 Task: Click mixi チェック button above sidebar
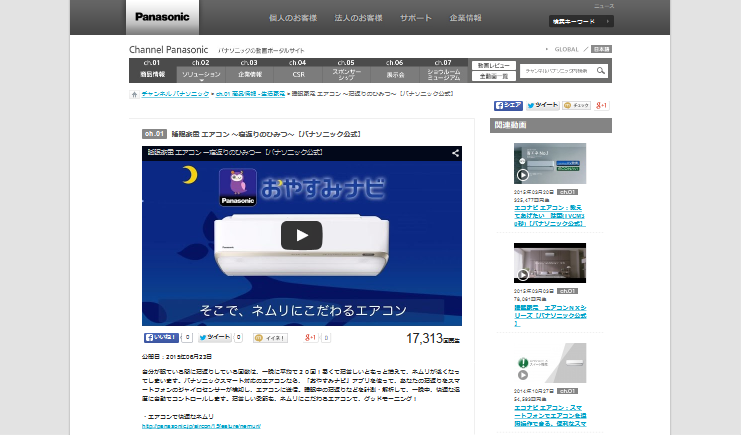click(x=576, y=105)
